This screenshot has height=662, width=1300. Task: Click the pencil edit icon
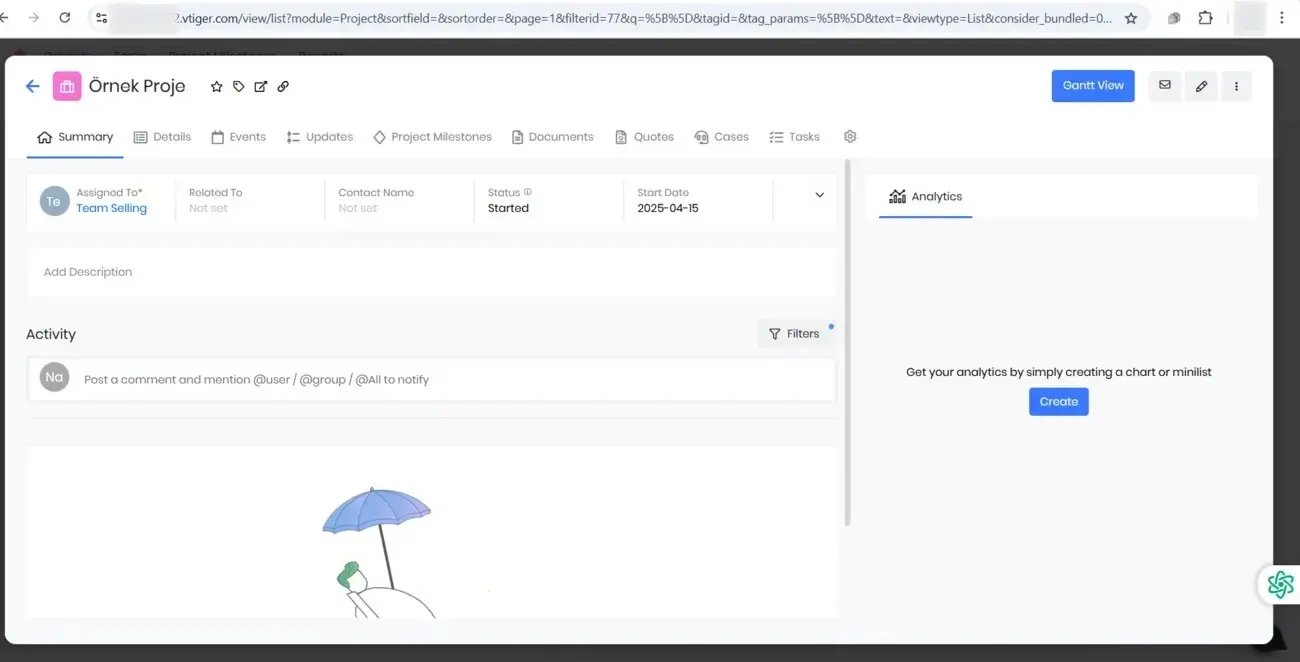tap(1201, 86)
